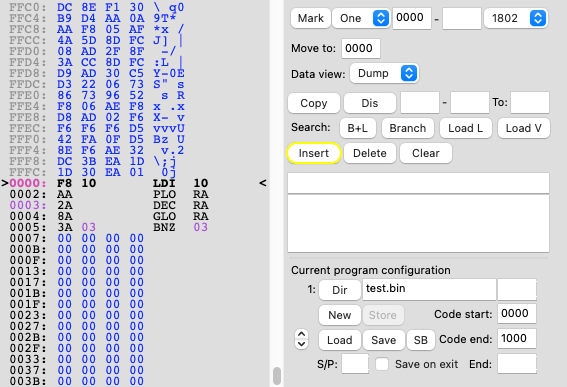Viewport: 567px width, 387px height.
Task: Select the GLO instruction at 0004
Action: click(164, 216)
